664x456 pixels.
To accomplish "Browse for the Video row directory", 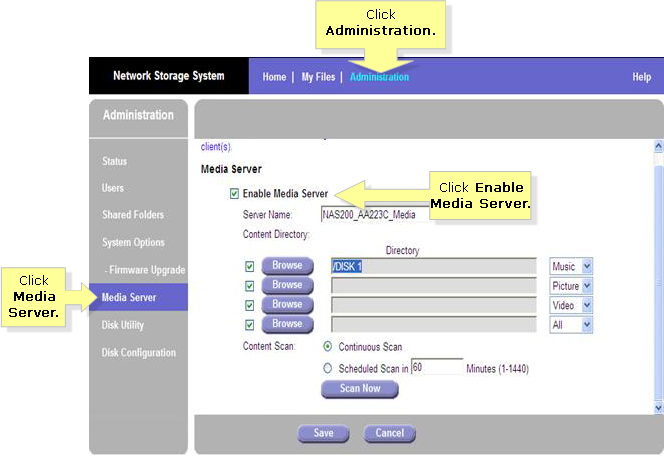I will pos(288,304).
